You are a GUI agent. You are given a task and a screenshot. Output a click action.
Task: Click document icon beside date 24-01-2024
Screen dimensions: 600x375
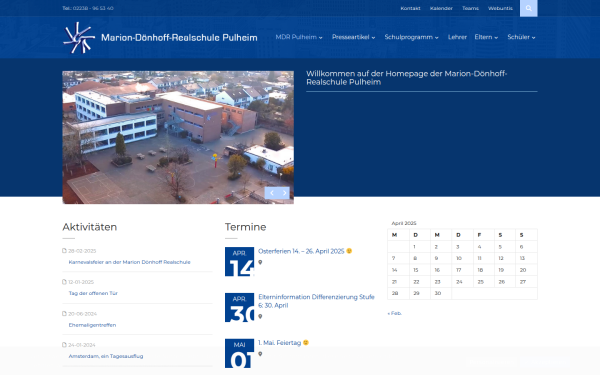[x=64, y=345]
